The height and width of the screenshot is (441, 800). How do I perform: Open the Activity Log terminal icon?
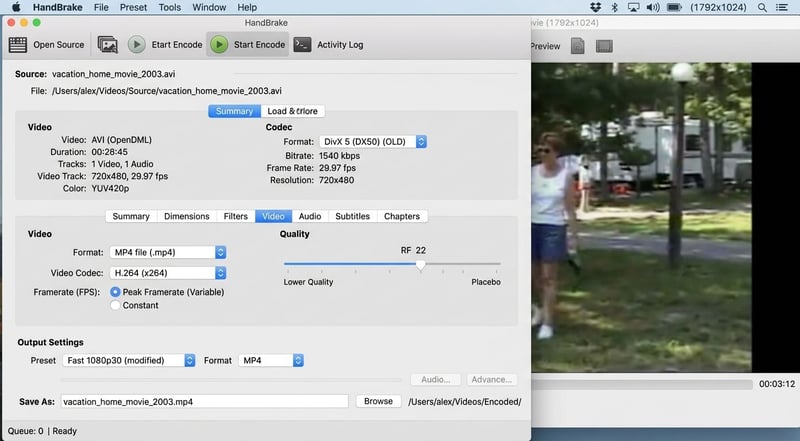tap(302, 44)
